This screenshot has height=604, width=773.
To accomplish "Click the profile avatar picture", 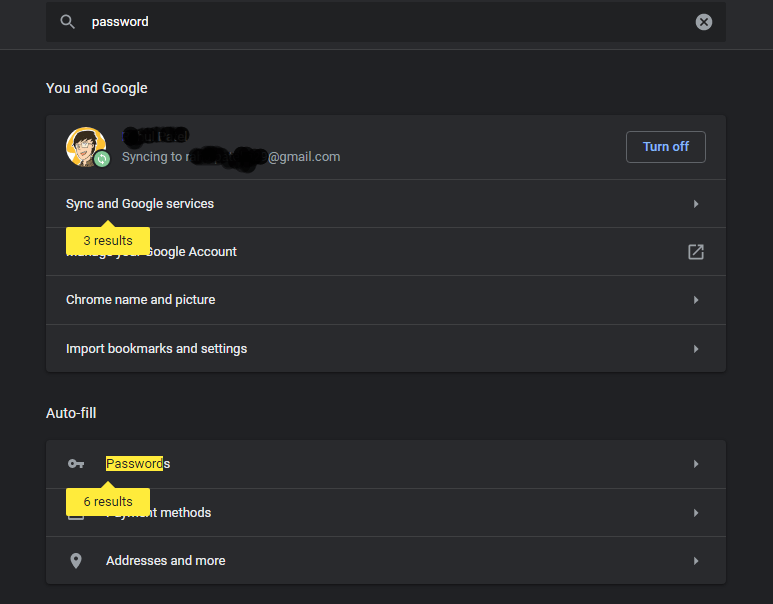I will point(86,146).
